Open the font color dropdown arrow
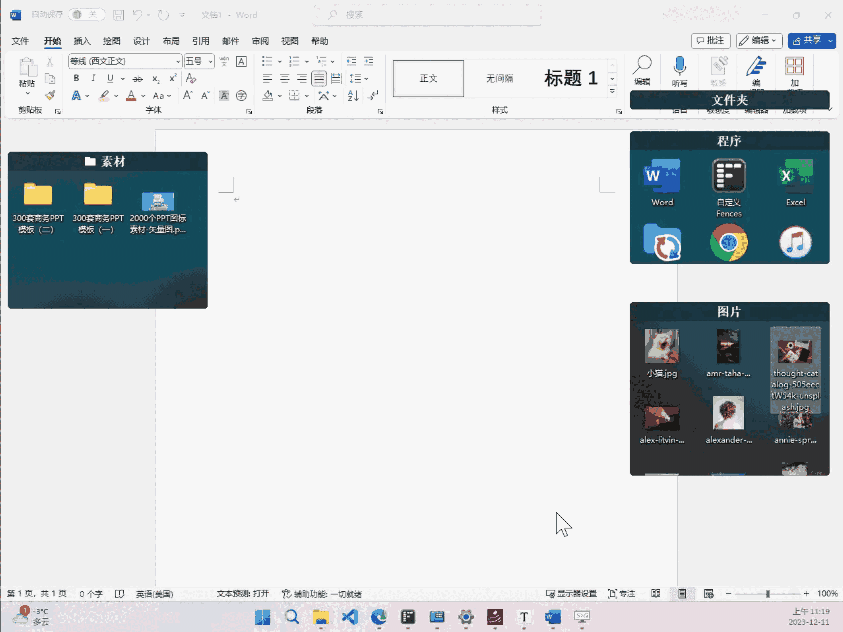 tap(143, 95)
